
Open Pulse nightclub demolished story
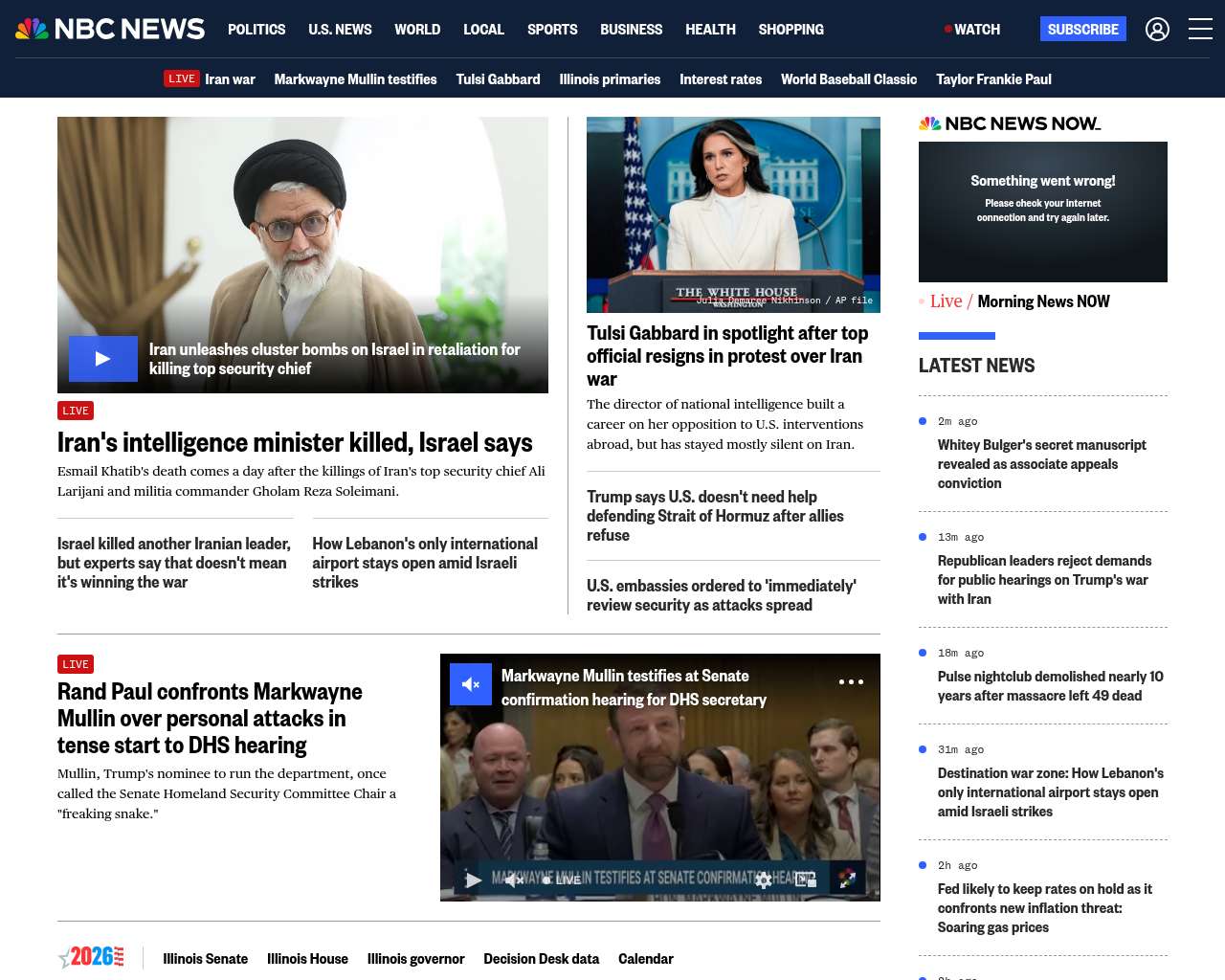click(1051, 686)
